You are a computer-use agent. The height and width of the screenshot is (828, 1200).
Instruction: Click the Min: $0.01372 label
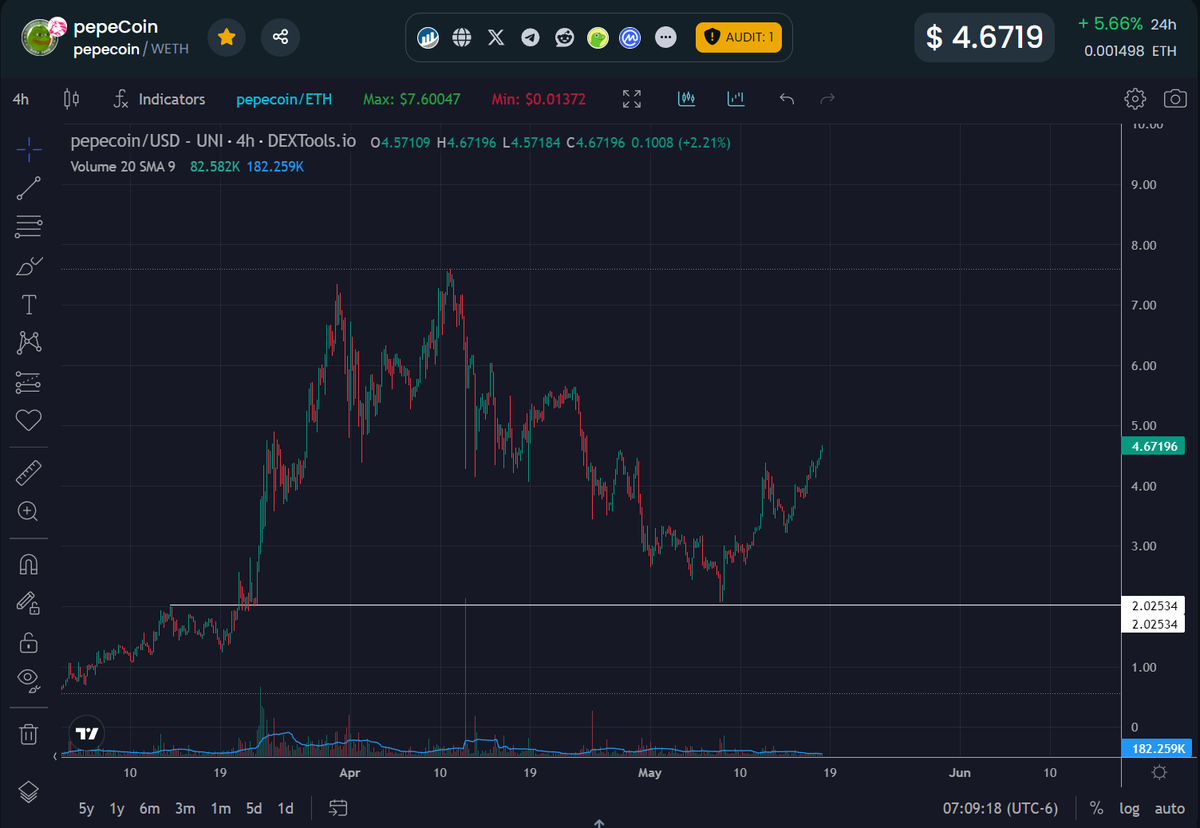click(x=538, y=99)
